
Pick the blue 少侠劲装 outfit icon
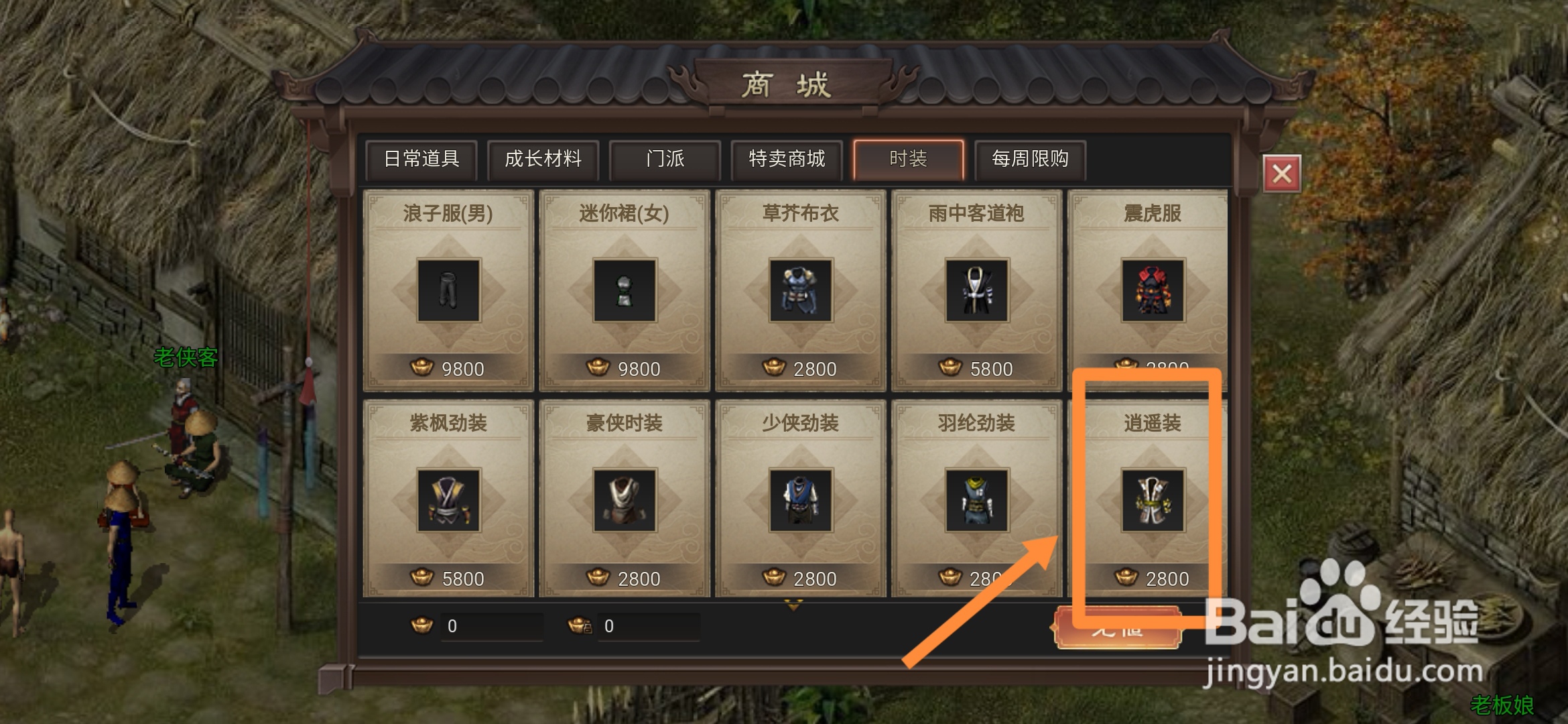pyautogui.click(x=801, y=500)
